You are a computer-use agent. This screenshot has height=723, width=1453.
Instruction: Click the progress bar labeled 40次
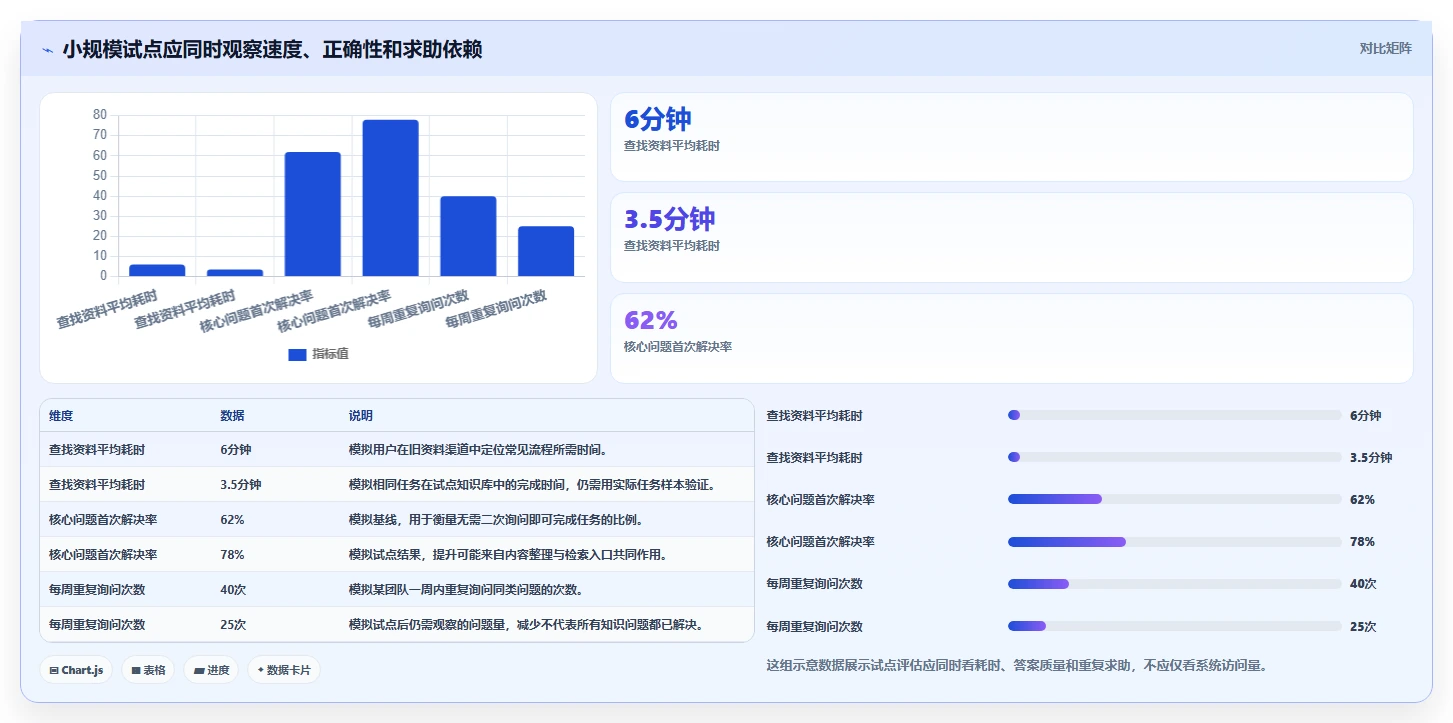tap(1175, 584)
